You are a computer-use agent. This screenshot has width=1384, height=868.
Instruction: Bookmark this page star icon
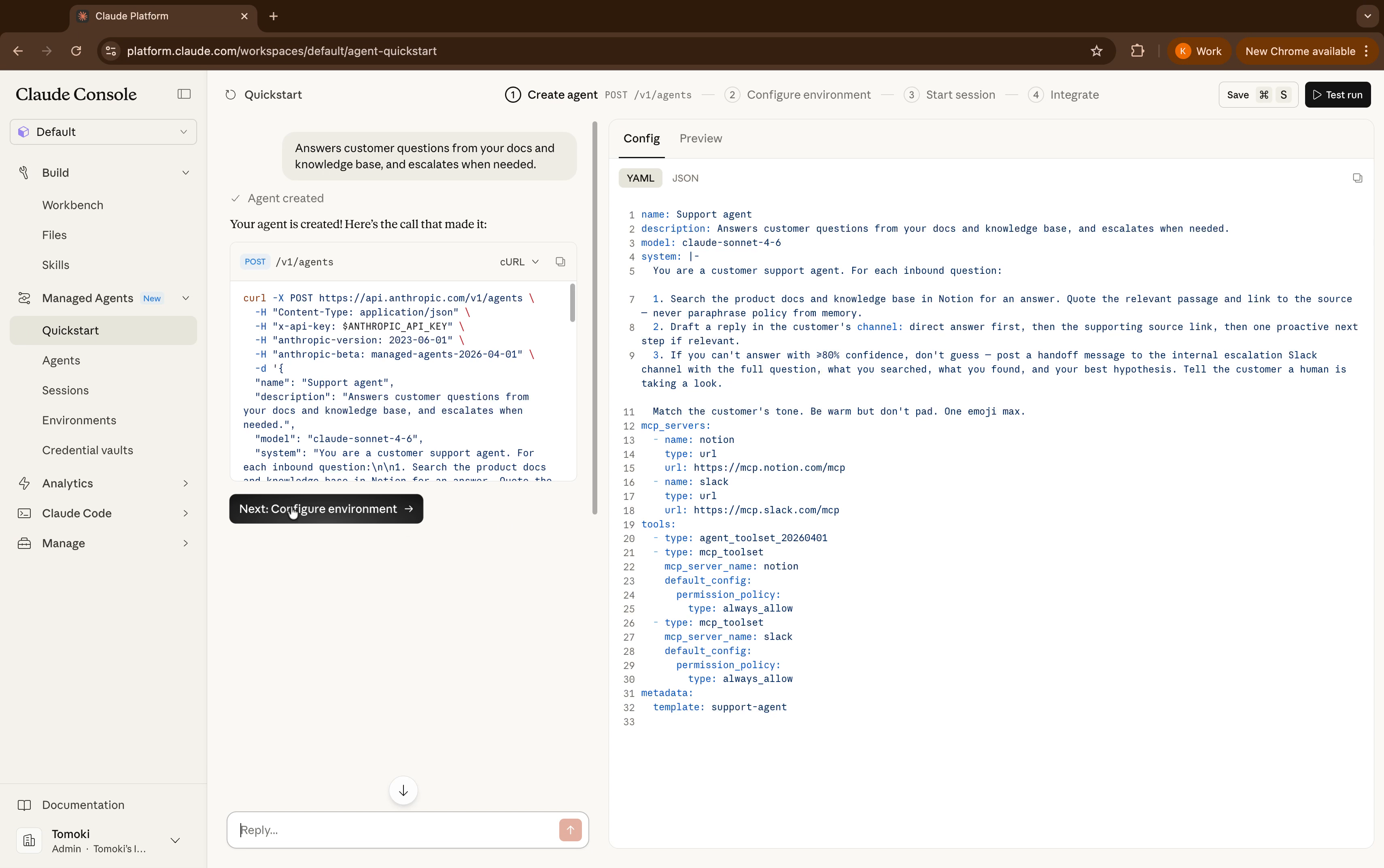coord(1096,51)
